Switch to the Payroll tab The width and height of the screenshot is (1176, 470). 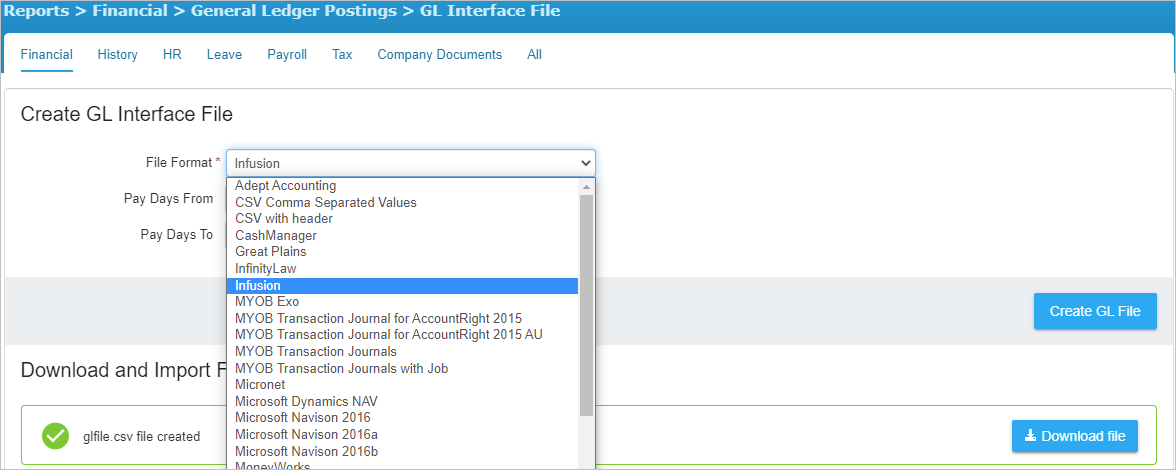[x=287, y=55]
